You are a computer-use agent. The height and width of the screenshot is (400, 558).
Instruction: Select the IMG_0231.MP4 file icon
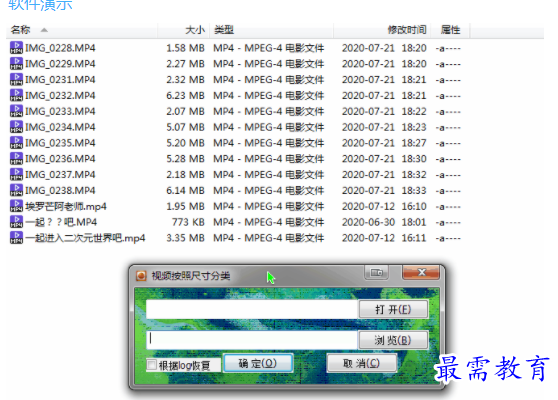point(16,79)
